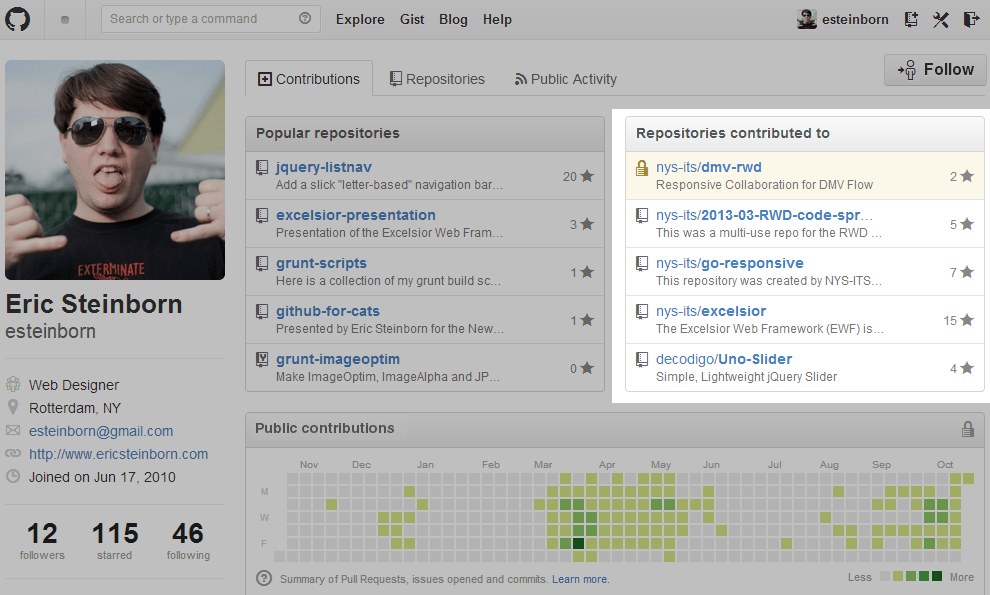Focus the search or command input field
Screen dimensions: 990x595
point(202,19)
